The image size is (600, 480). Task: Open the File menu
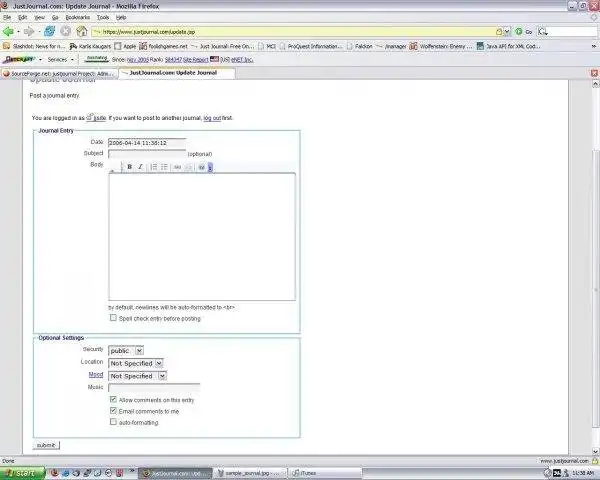[7, 18]
